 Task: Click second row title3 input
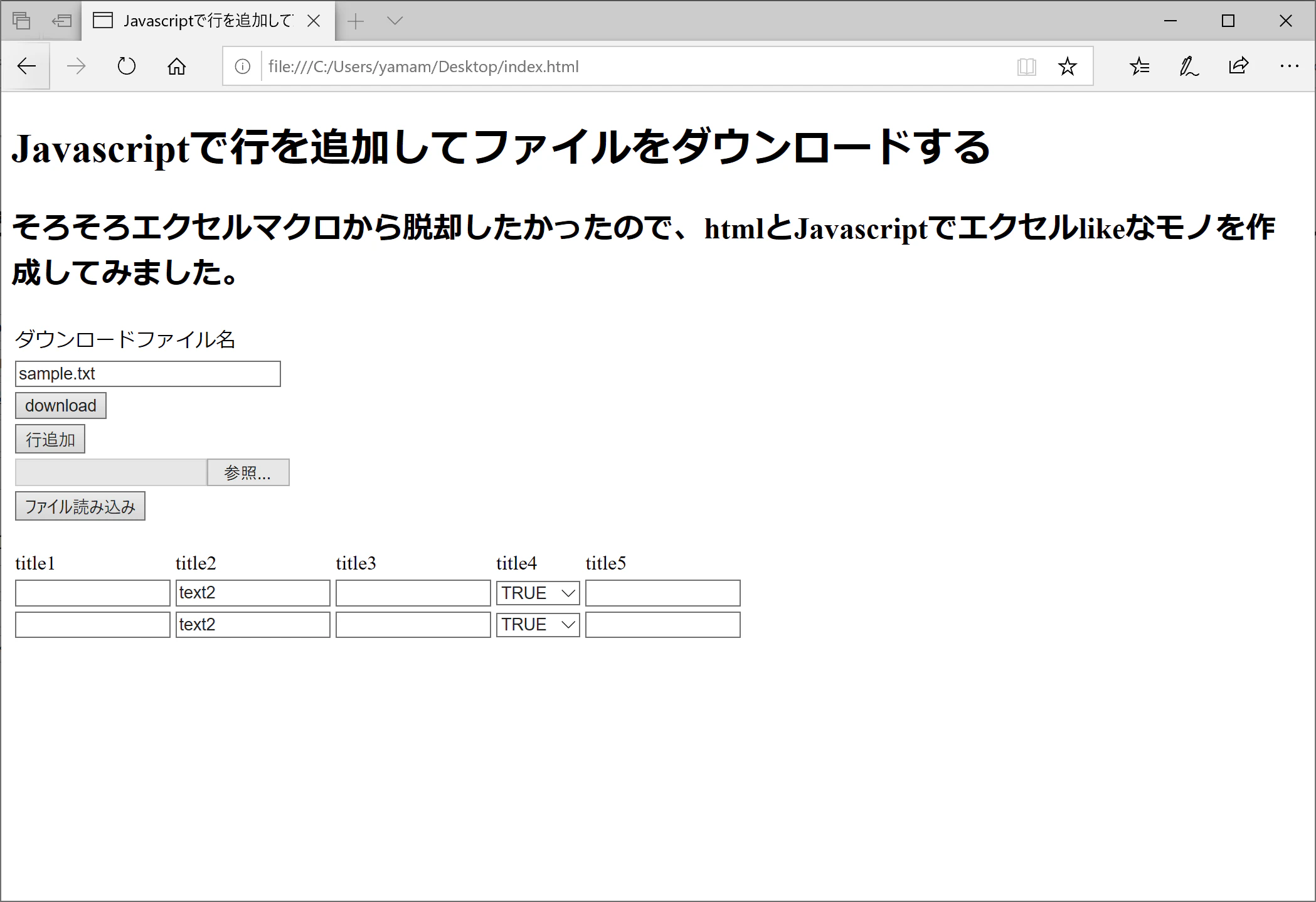[413, 625]
